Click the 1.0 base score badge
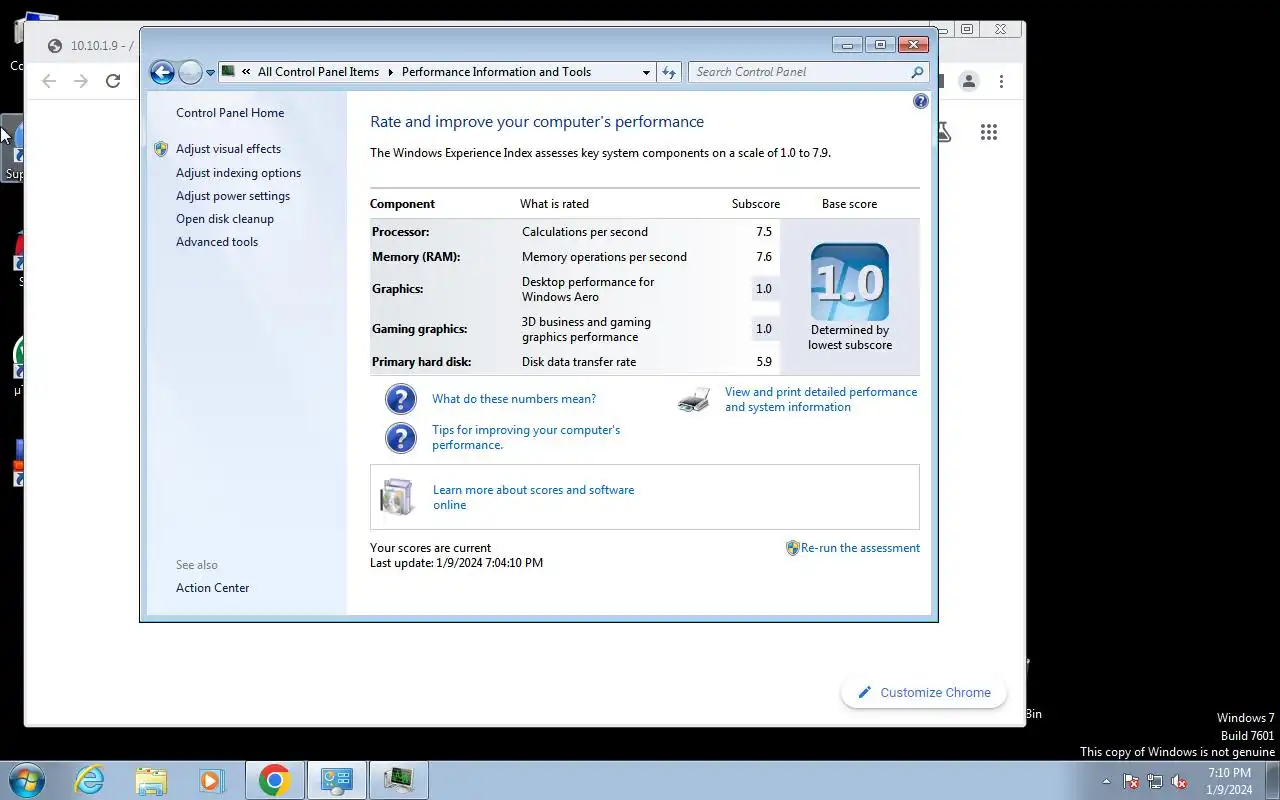 coord(850,282)
